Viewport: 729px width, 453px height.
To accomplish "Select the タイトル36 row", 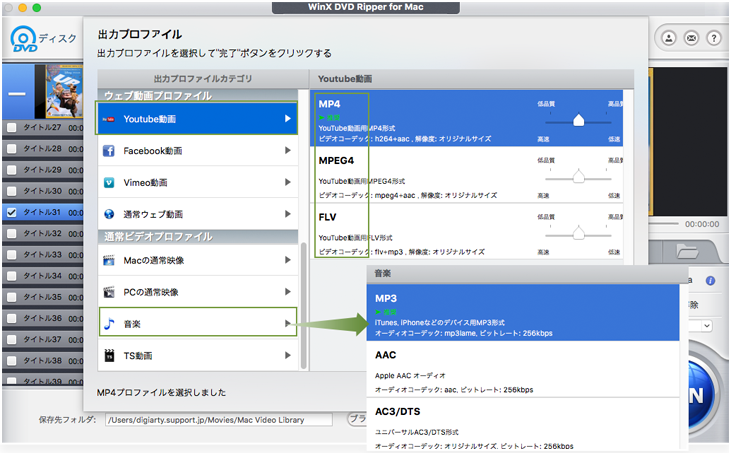I will point(43,318).
